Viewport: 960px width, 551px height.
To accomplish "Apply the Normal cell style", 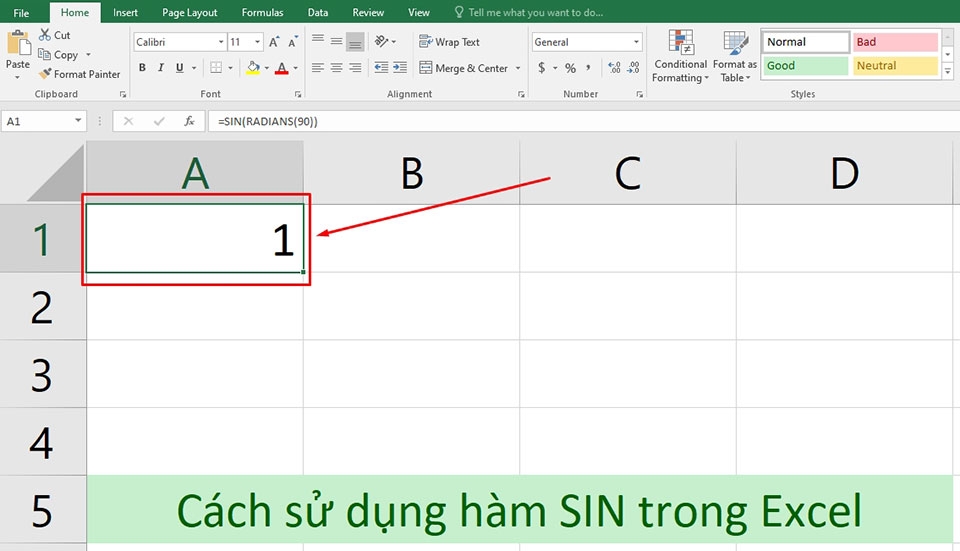I will click(805, 42).
